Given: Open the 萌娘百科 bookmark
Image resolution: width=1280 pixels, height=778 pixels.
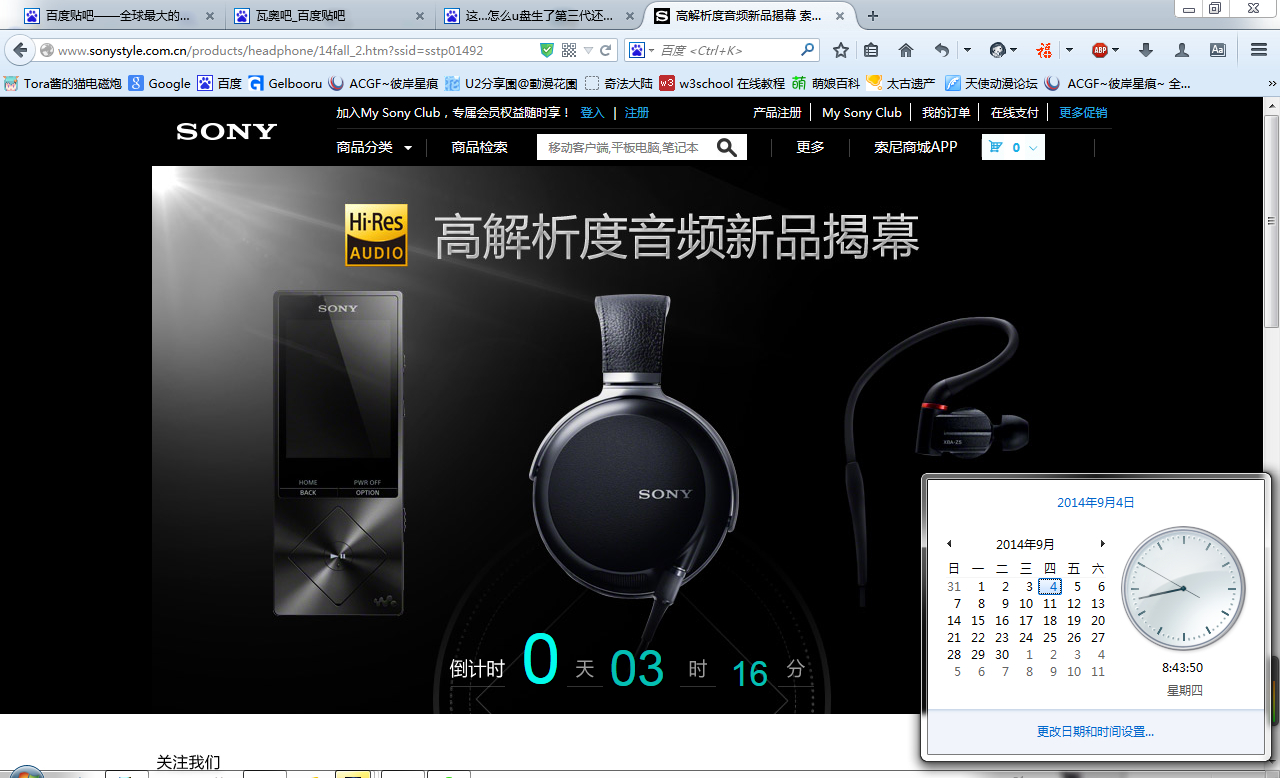Looking at the screenshot, I should tap(826, 83).
